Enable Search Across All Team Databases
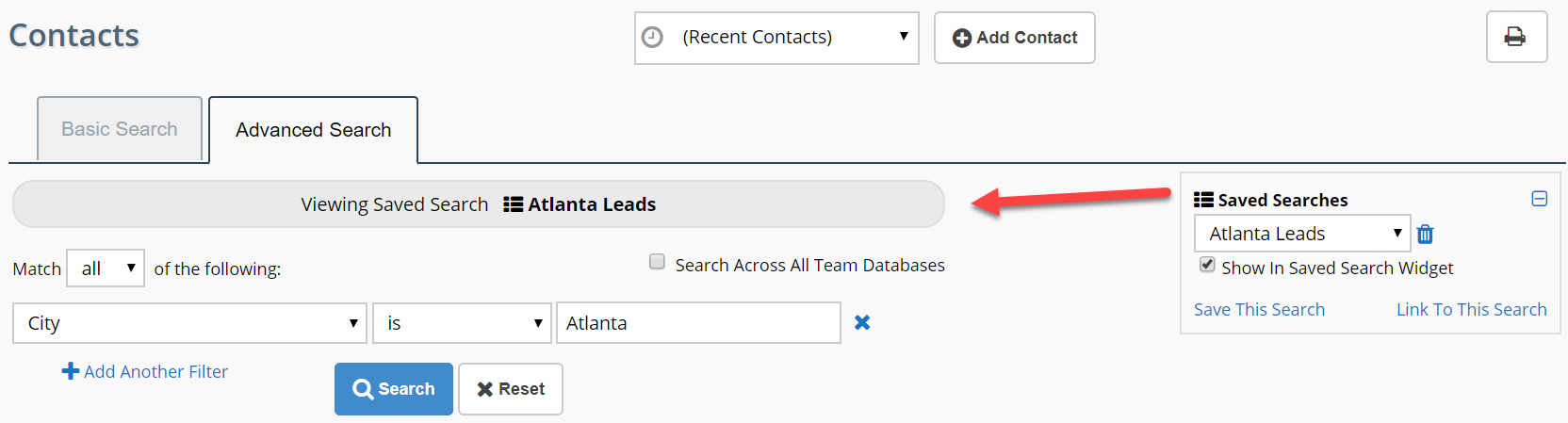This screenshot has height=423, width=1568. pos(657,262)
